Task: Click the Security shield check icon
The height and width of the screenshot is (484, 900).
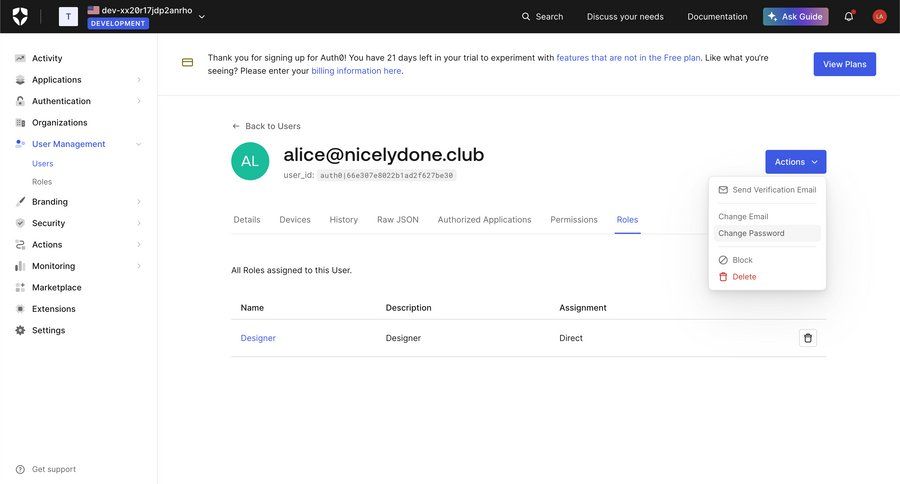Action: 20,223
